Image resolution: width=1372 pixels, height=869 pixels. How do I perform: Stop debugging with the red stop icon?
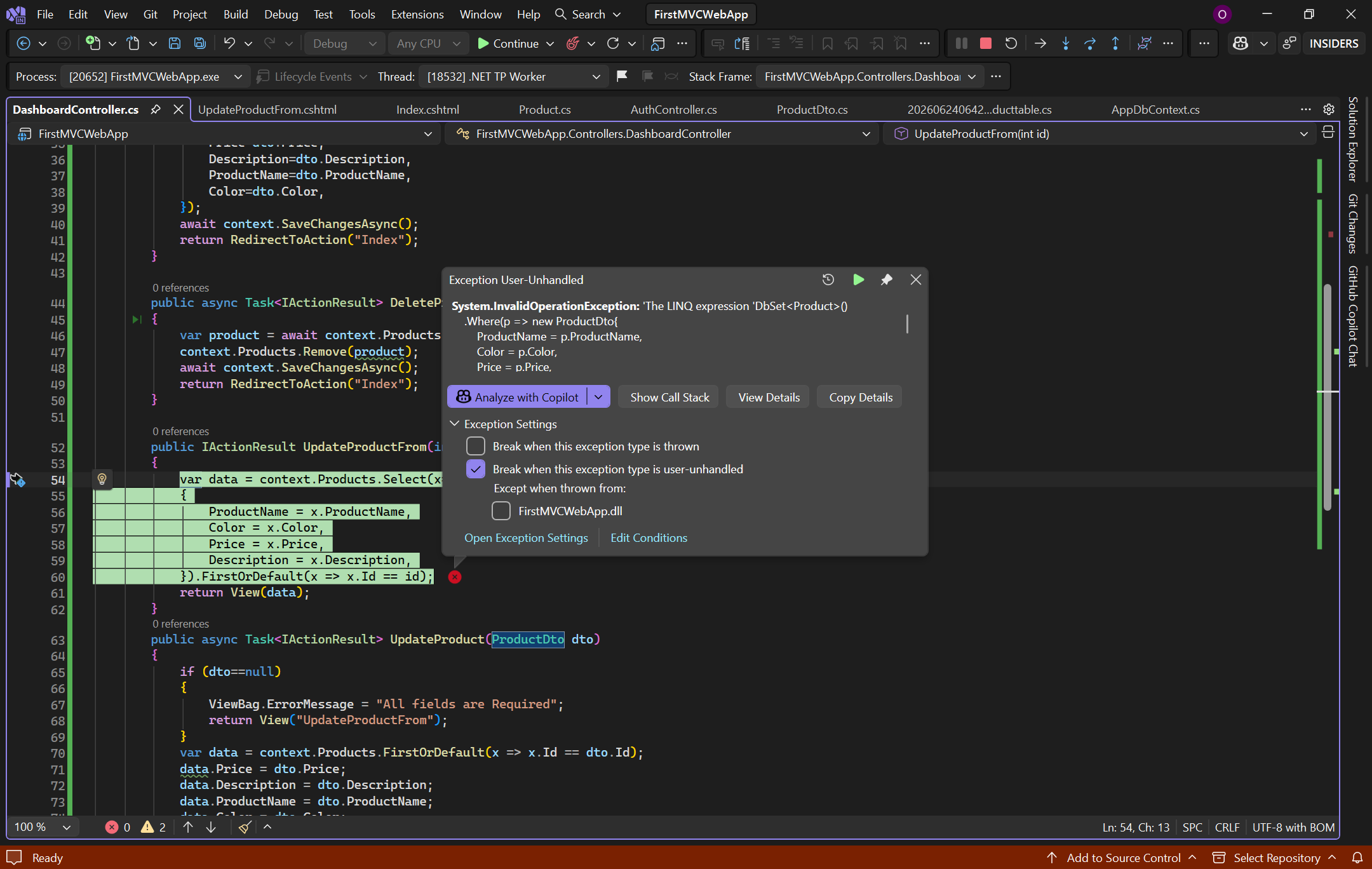point(986,43)
